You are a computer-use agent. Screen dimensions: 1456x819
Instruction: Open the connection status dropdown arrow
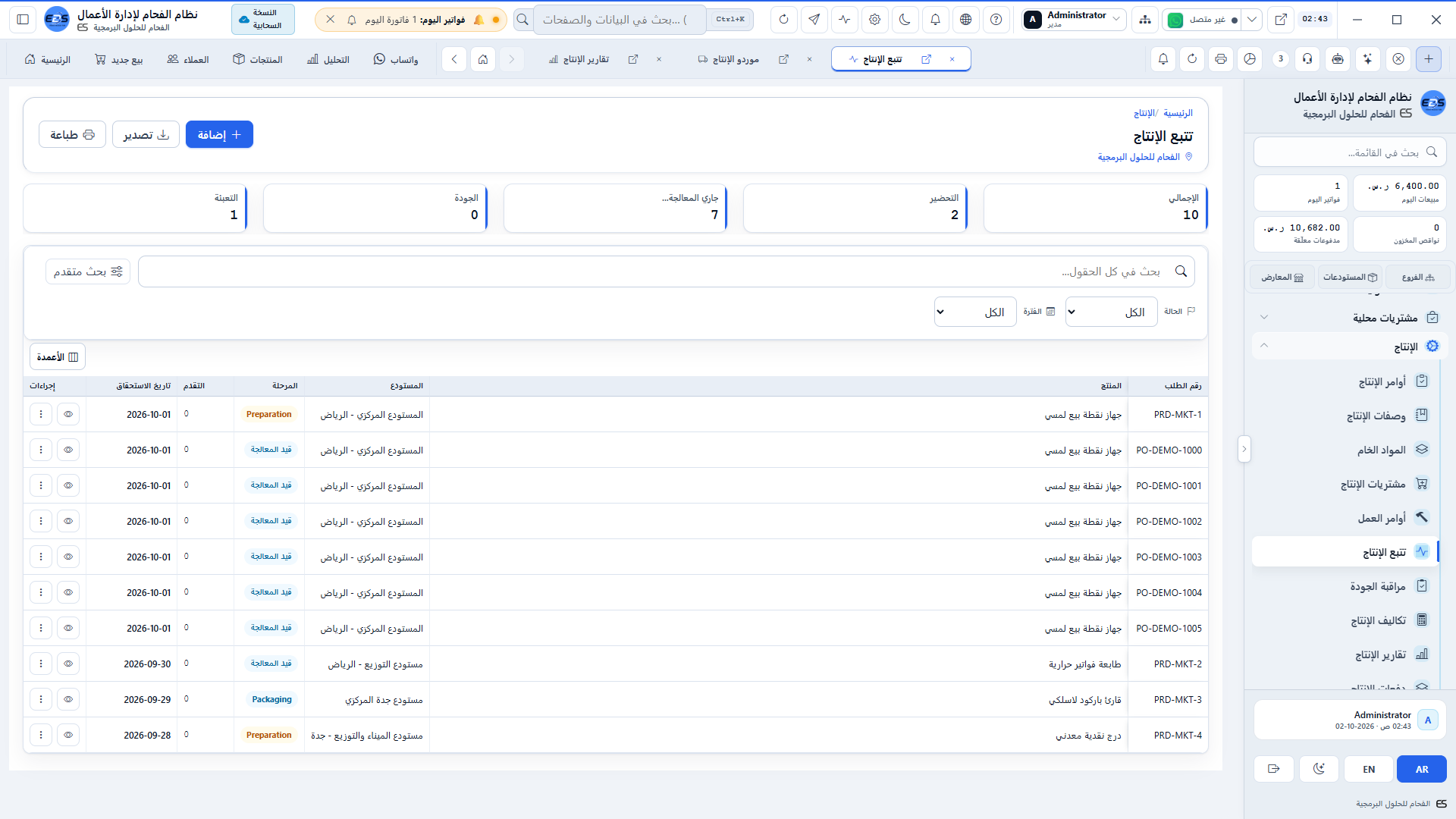1252,20
